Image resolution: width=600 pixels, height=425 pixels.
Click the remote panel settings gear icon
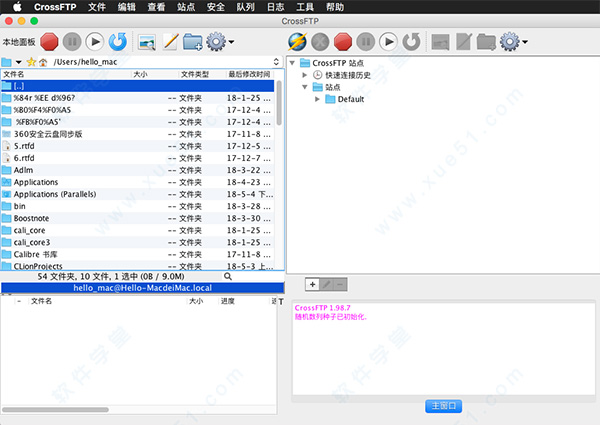click(510, 42)
